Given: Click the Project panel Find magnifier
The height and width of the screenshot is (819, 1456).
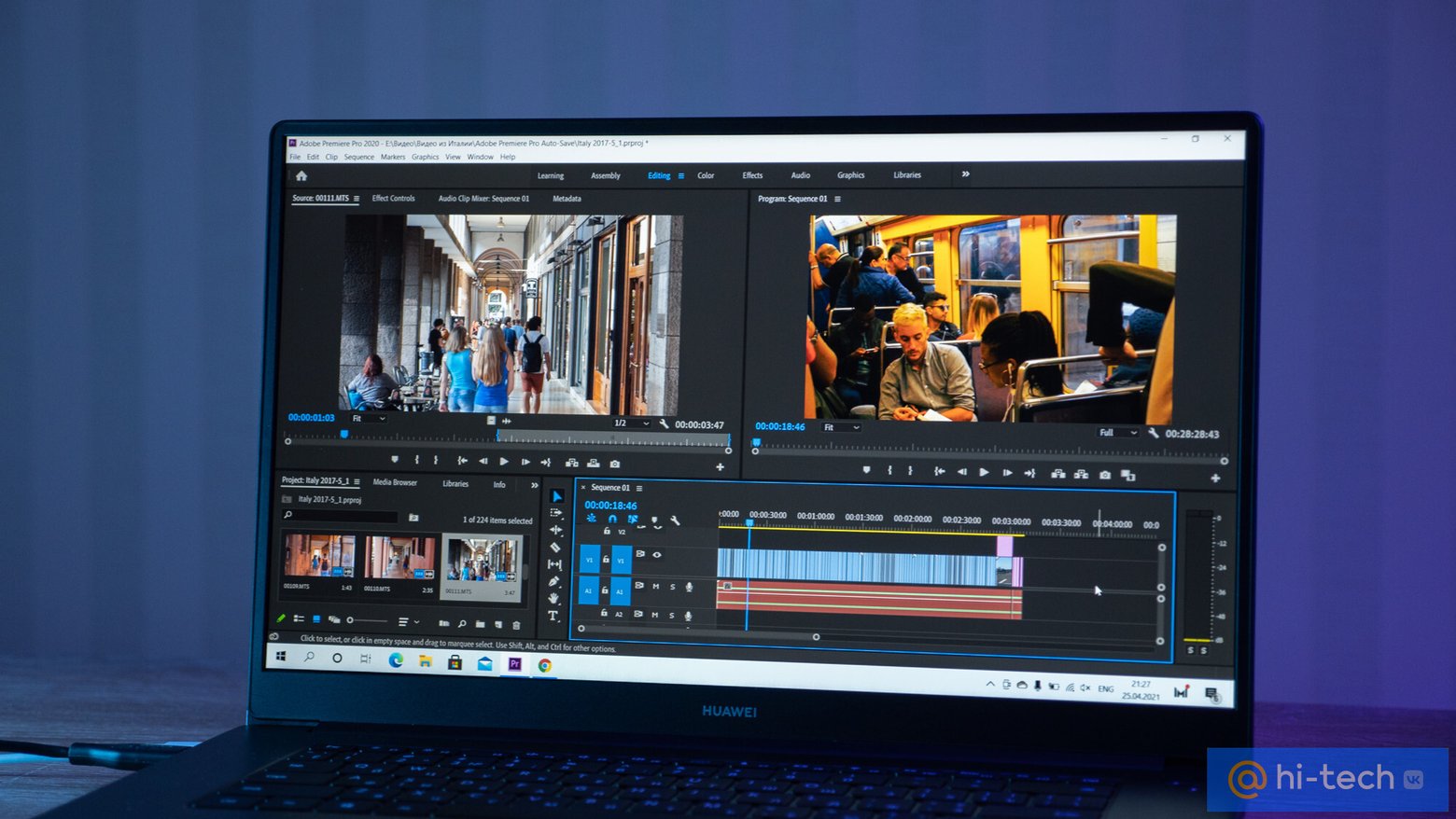Looking at the screenshot, I should tap(462, 624).
